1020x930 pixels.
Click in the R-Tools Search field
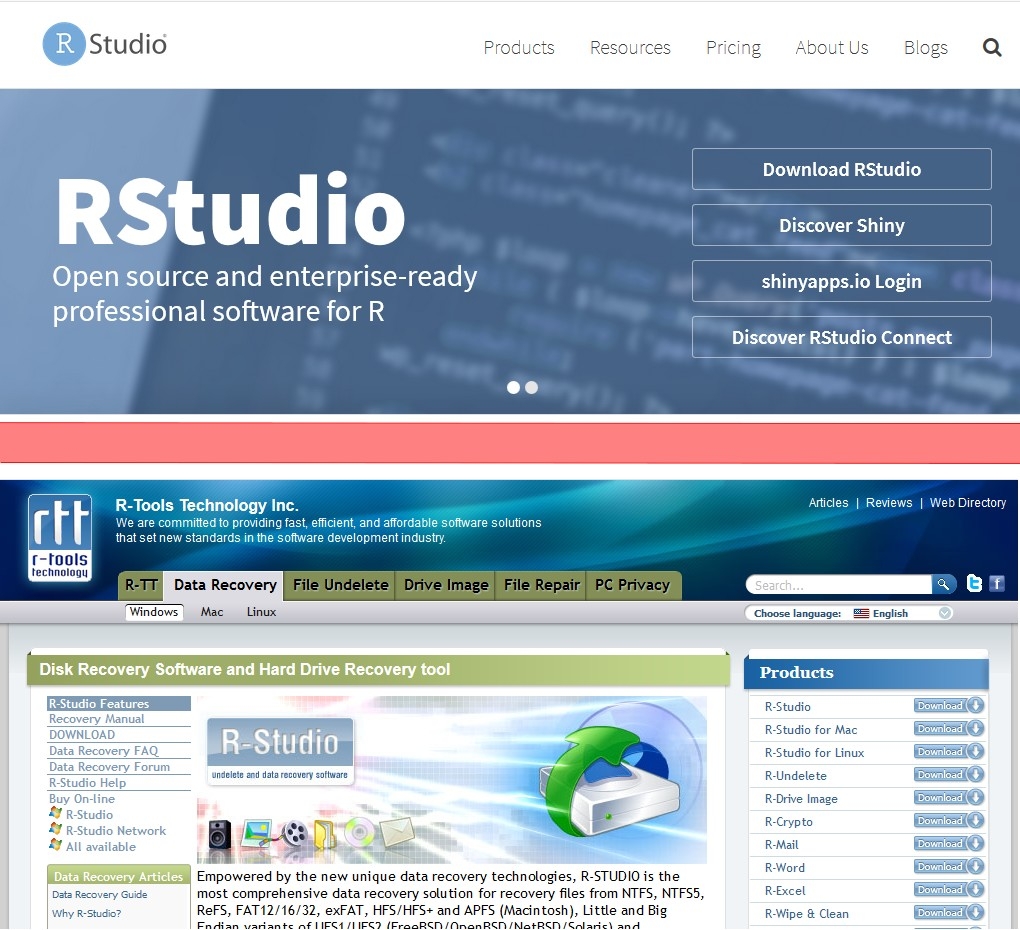(x=839, y=585)
